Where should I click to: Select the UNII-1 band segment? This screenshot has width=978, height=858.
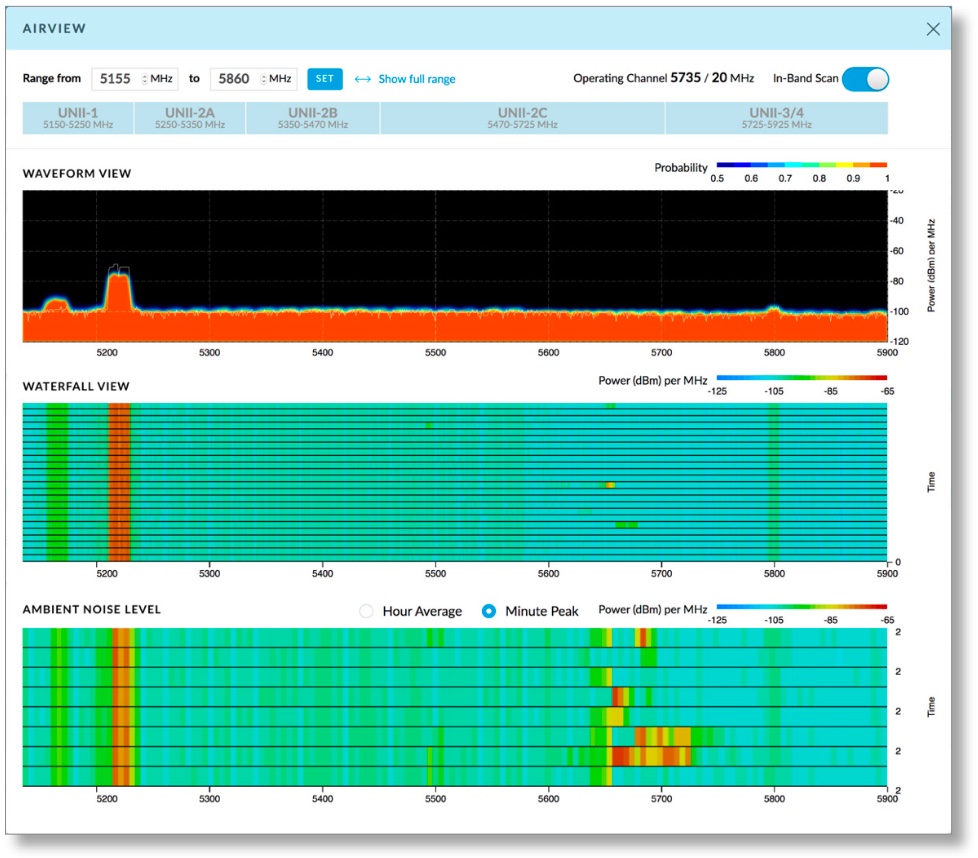[x=77, y=118]
